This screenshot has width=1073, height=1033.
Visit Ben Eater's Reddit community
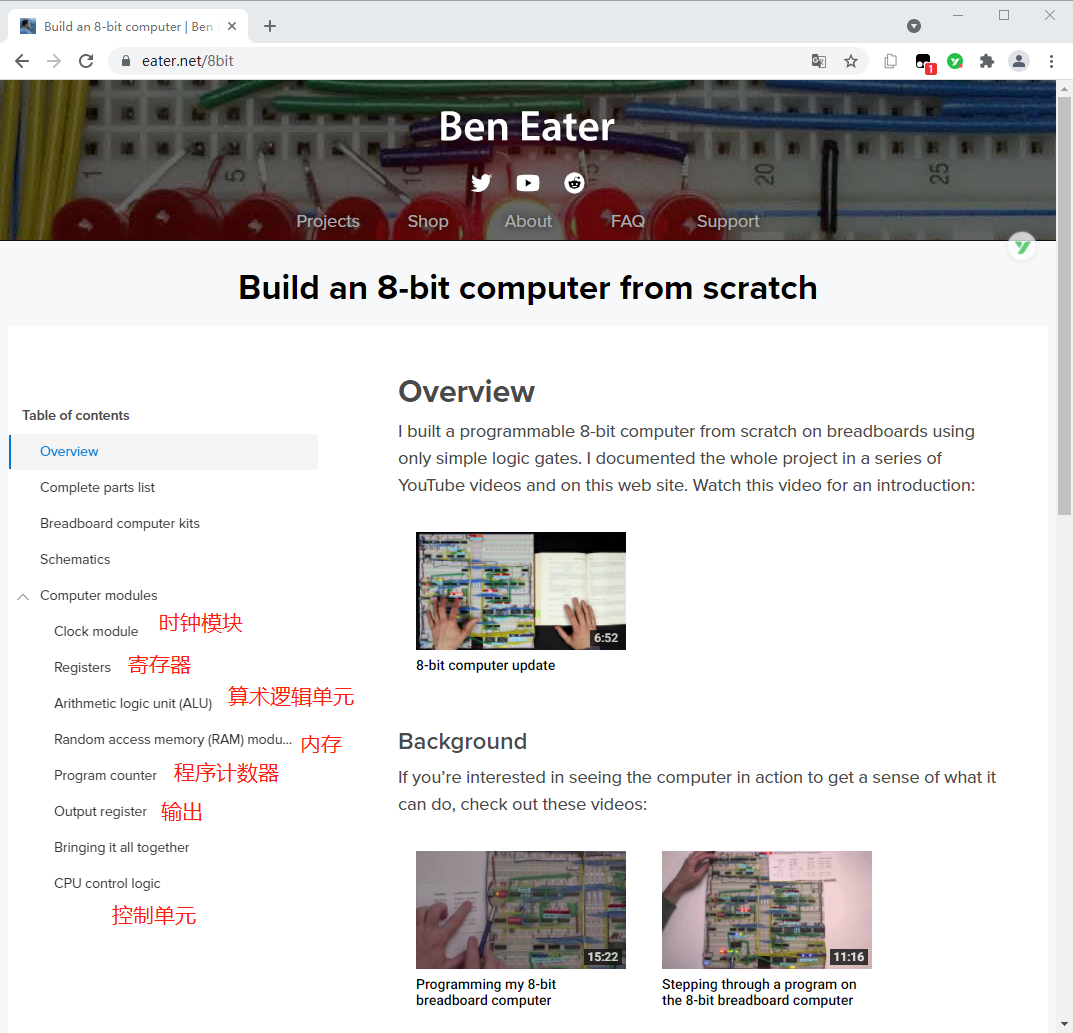tap(574, 183)
